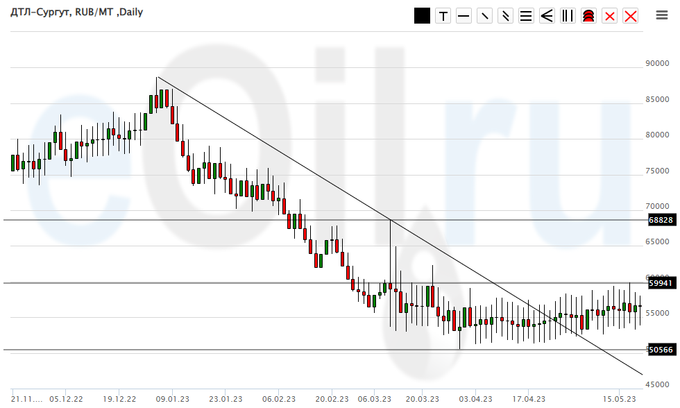Click the larger red X clear-all icon
680x408 pixels.
(x=631, y=16)
